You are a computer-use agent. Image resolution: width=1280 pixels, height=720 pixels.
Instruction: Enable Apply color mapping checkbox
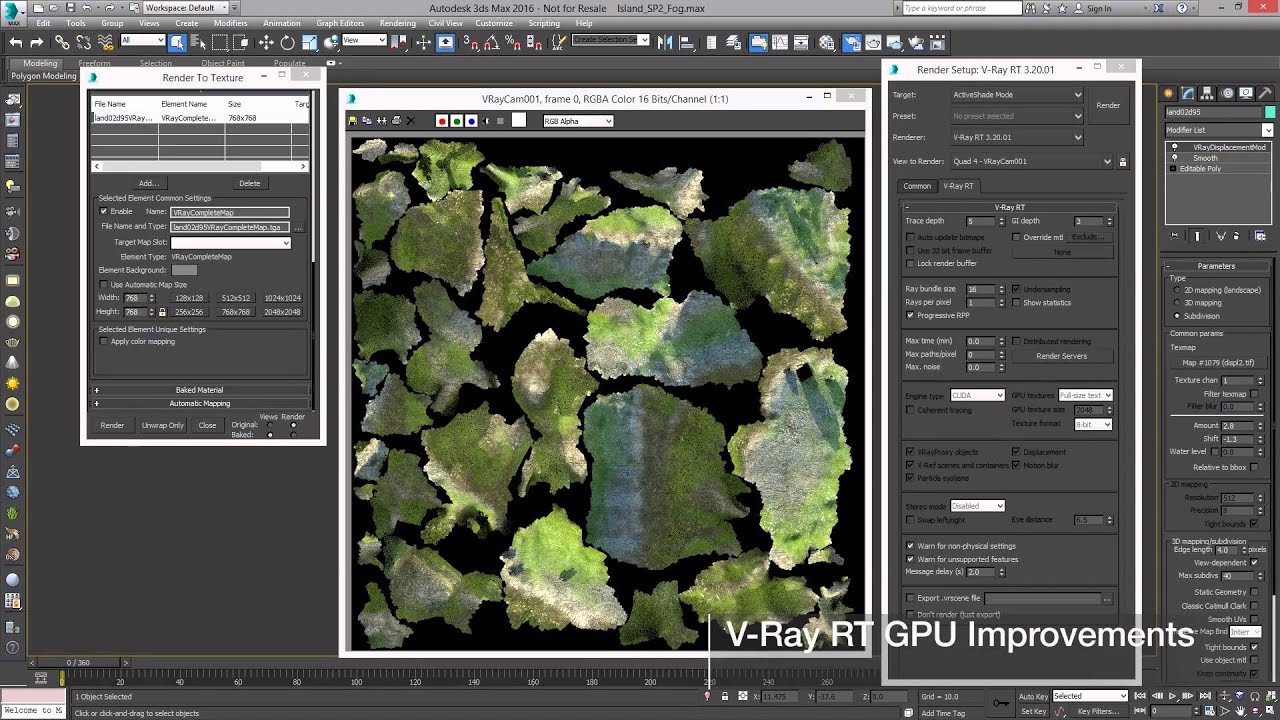103,341
